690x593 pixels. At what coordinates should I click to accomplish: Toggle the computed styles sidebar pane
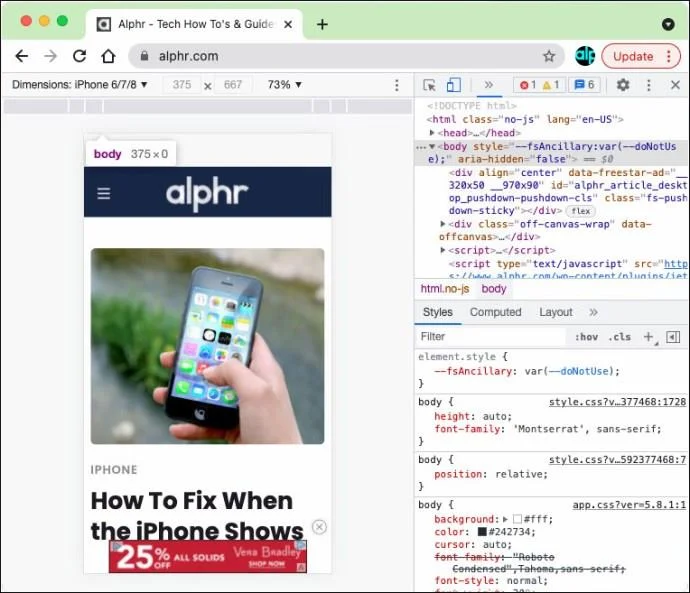pyautogui.click(x=673, y=337)
